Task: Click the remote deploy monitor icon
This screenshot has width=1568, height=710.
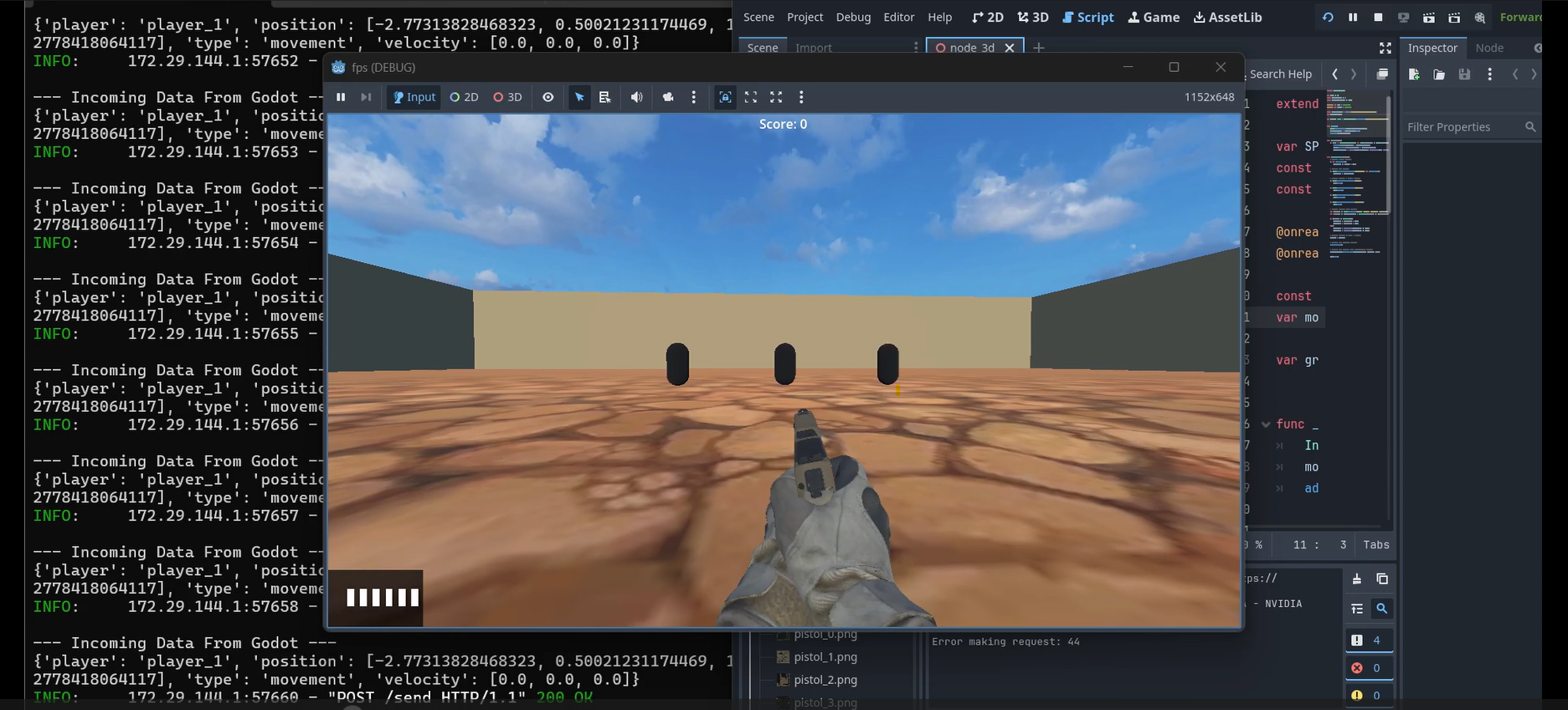Action: click(1404, 17)
